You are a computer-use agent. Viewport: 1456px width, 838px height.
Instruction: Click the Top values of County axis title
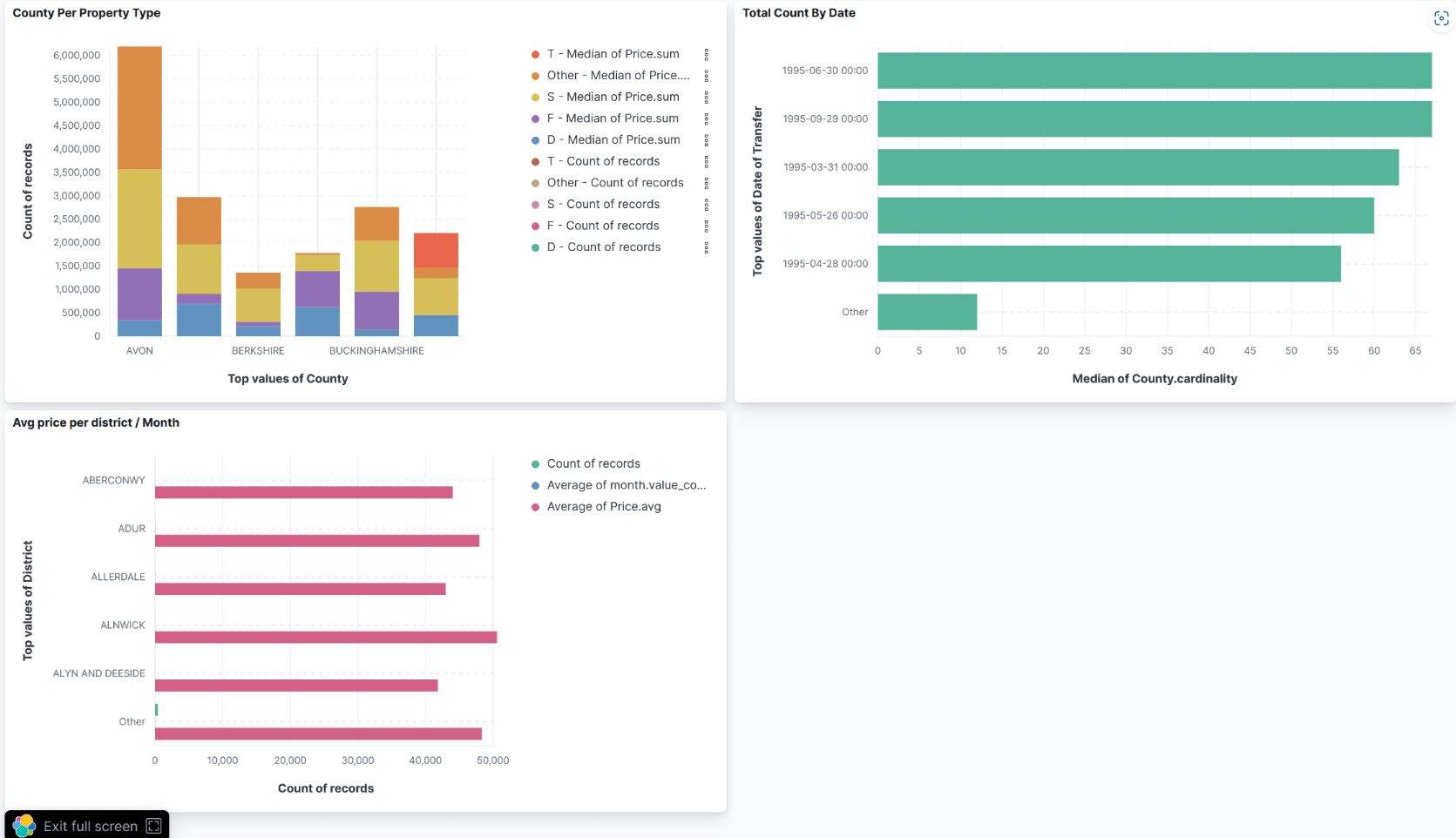[x=288, y=379]
